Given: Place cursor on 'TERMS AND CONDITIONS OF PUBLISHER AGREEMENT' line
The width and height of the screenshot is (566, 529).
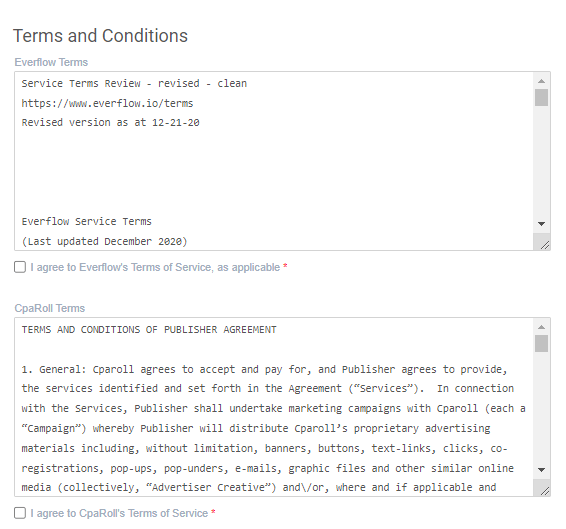Looking at the screenshot, I should click(x=149, y=330).
